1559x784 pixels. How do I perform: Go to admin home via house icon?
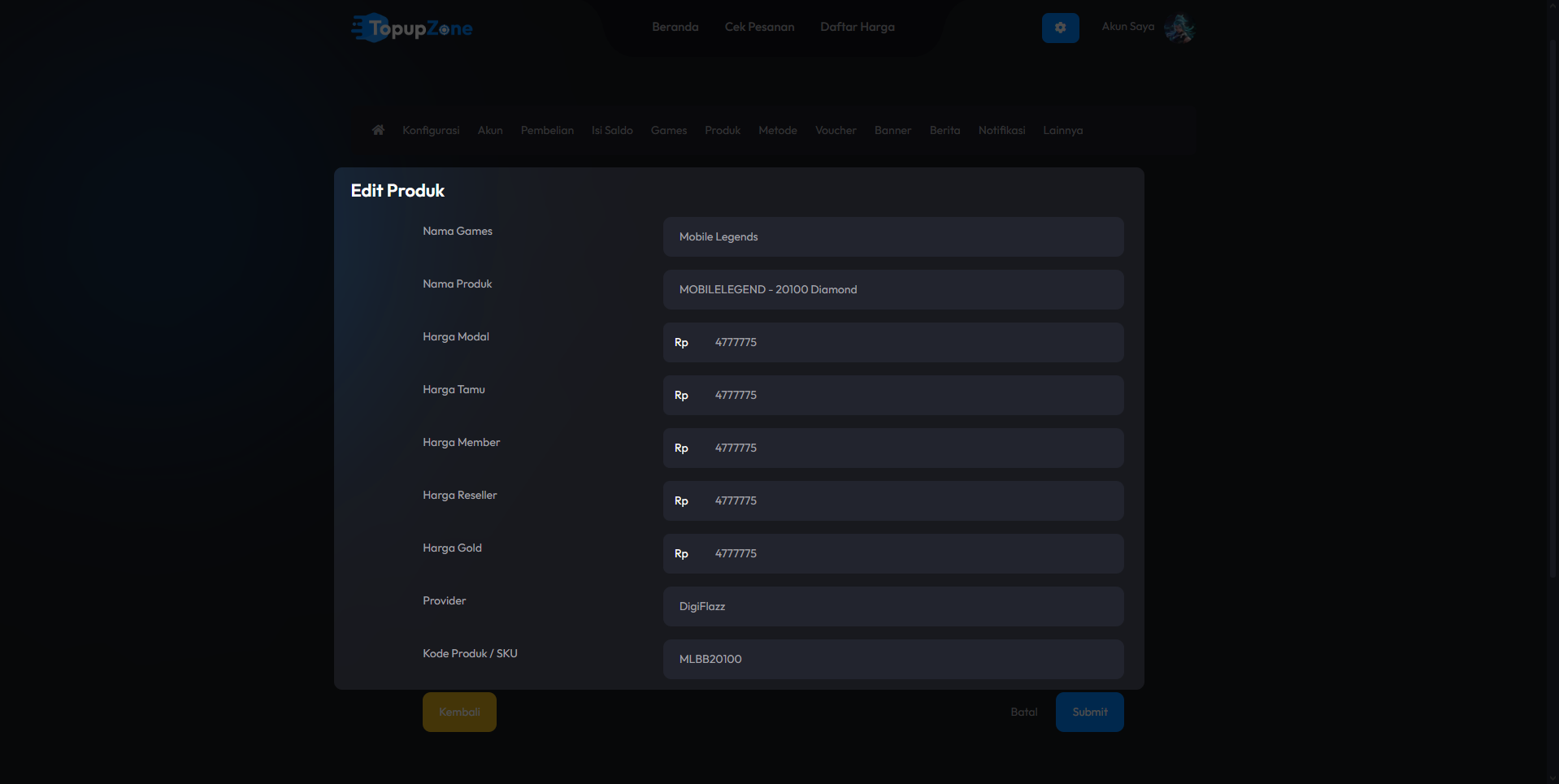tap(378, 130)
